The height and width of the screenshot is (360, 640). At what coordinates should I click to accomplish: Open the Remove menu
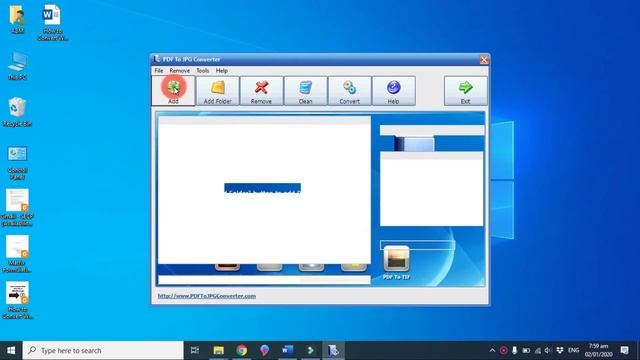coord(180,71)
